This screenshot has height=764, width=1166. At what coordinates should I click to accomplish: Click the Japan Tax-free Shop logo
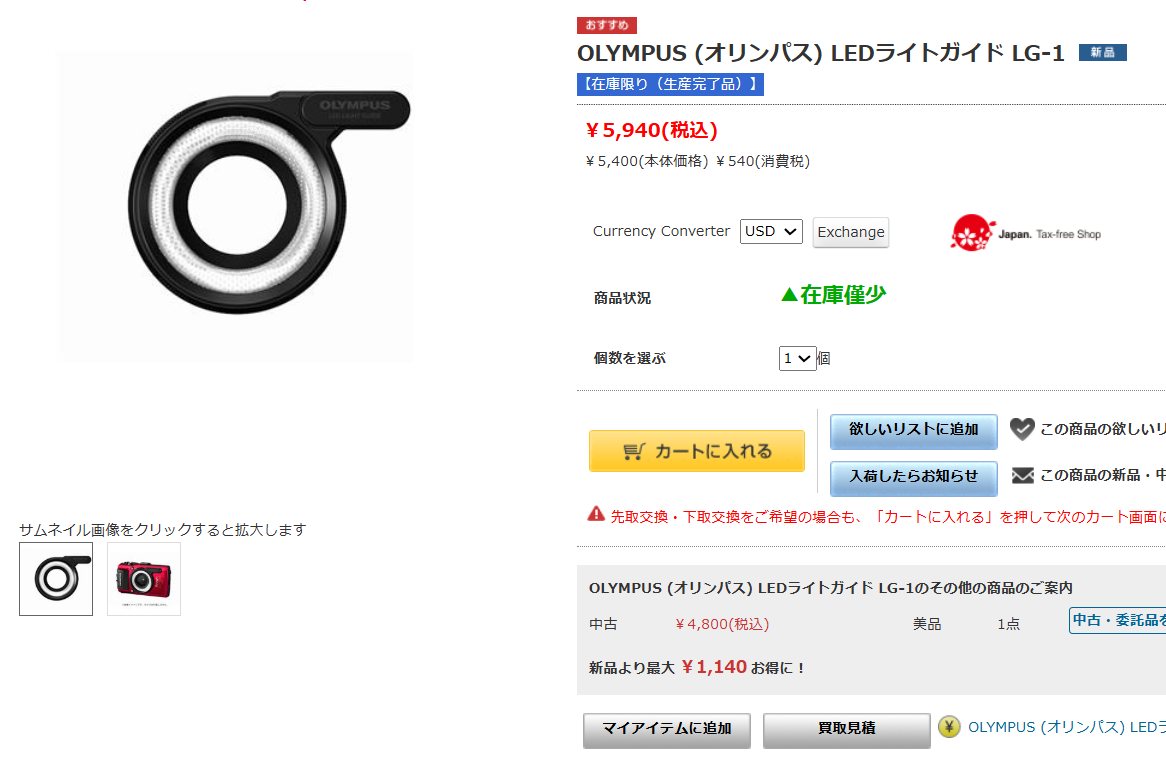1025,234
